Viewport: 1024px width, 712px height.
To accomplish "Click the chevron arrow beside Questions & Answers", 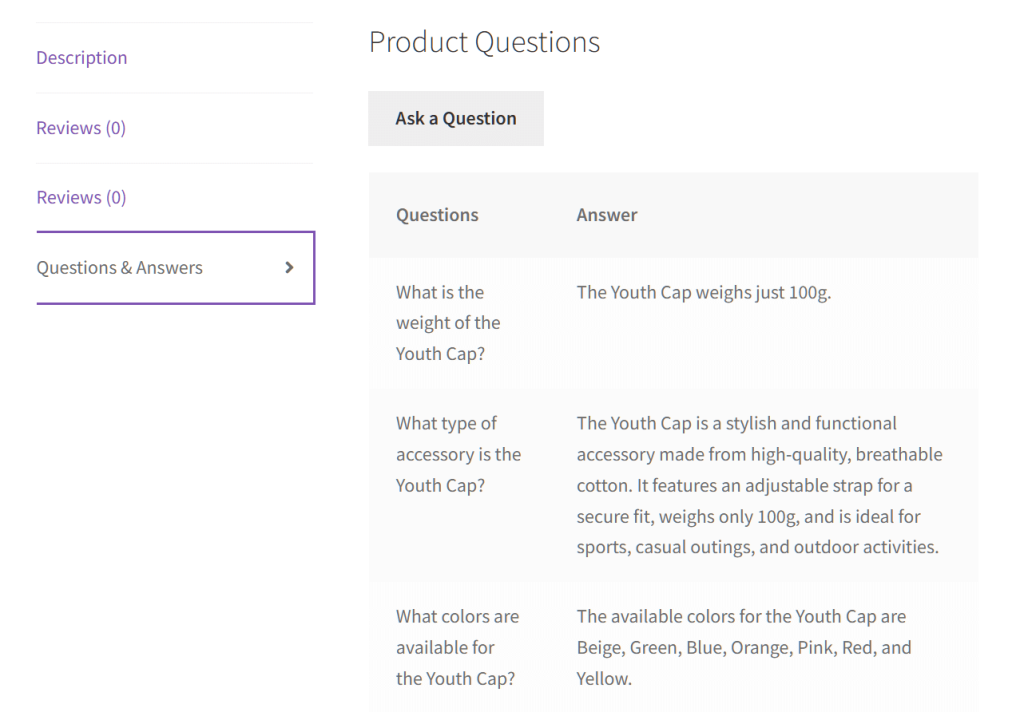I will point(289,268).
